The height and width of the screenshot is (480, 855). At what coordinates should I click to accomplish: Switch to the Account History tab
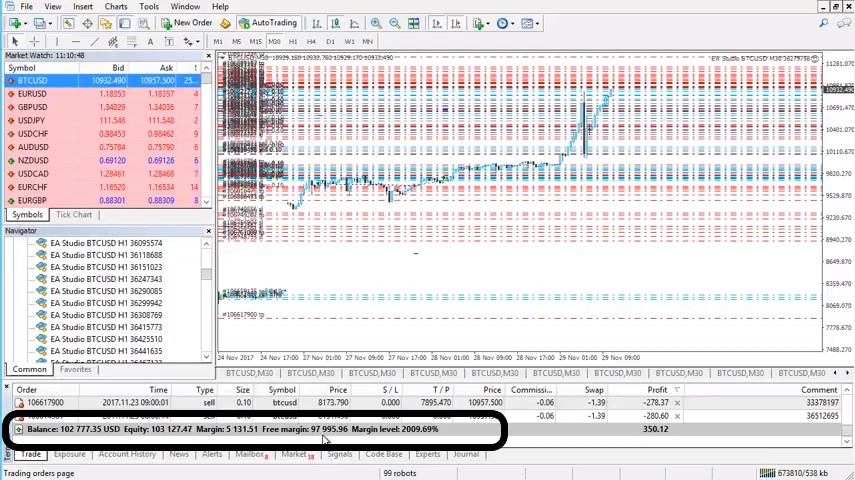click(x=127, y=455)
